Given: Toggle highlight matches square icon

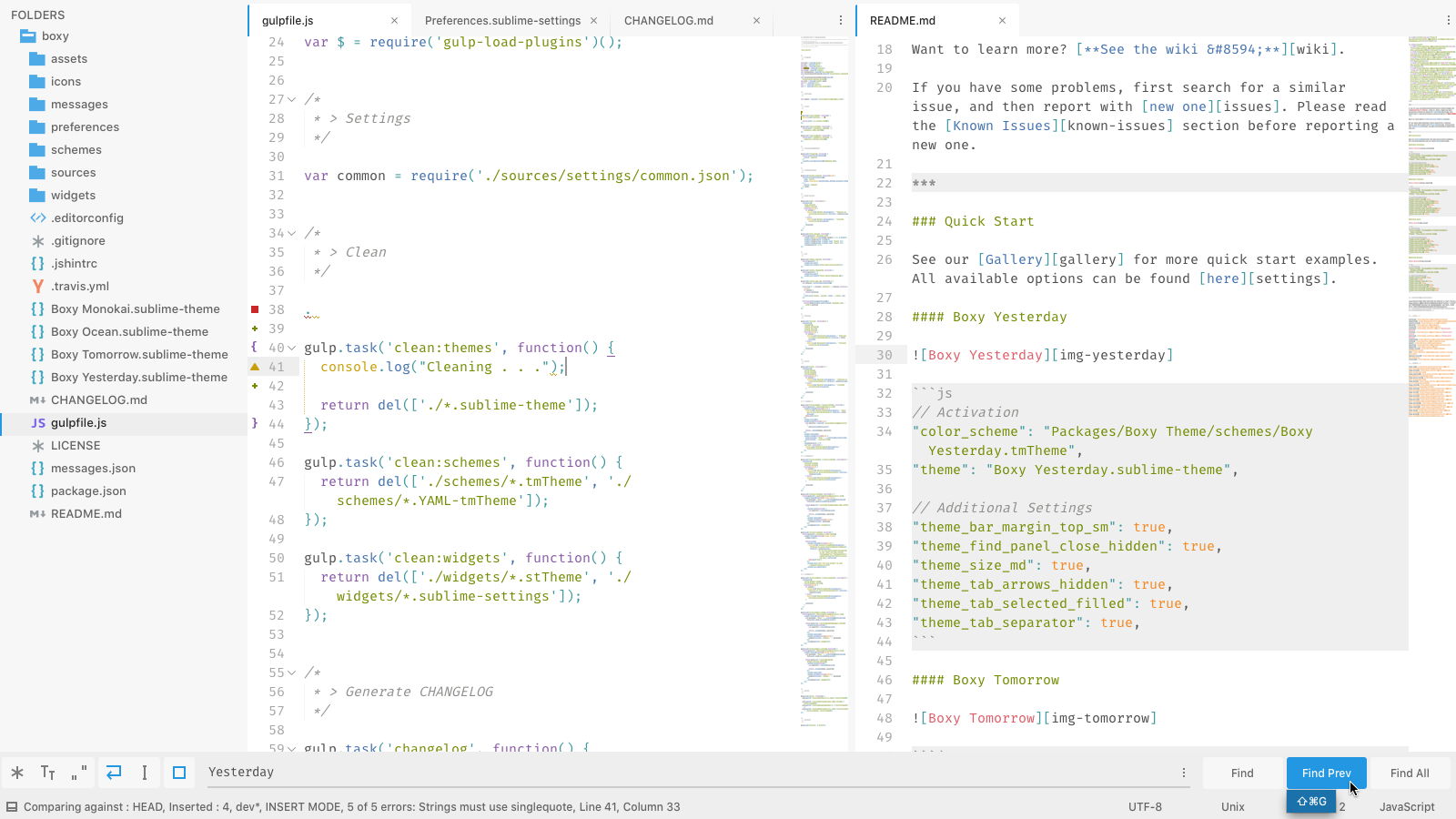Looking at the screenshot, I should [x=179, y=773].
